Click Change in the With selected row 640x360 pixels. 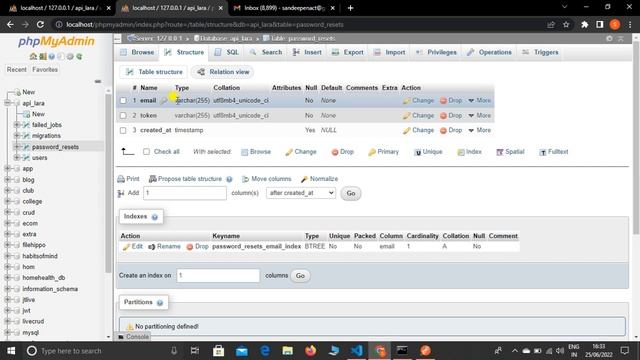tap(301, 152)
